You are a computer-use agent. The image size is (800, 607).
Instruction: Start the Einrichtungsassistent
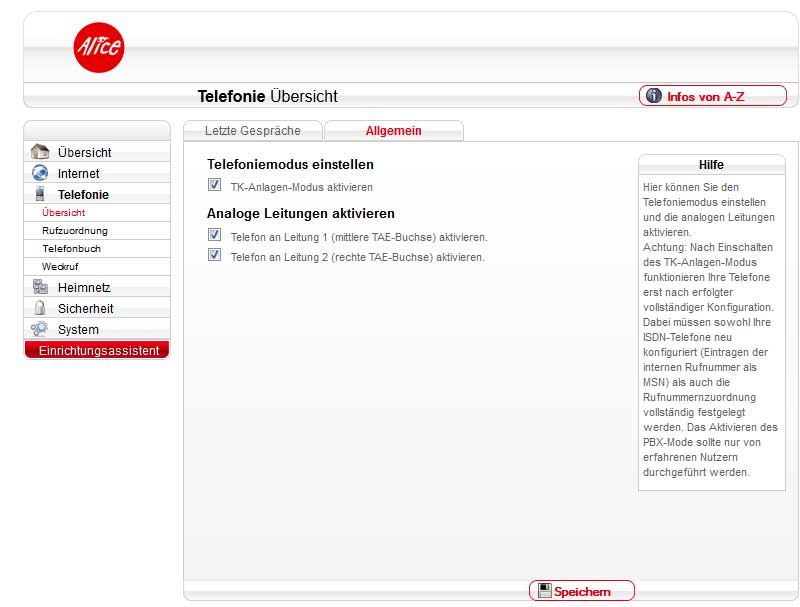(97, 350)
